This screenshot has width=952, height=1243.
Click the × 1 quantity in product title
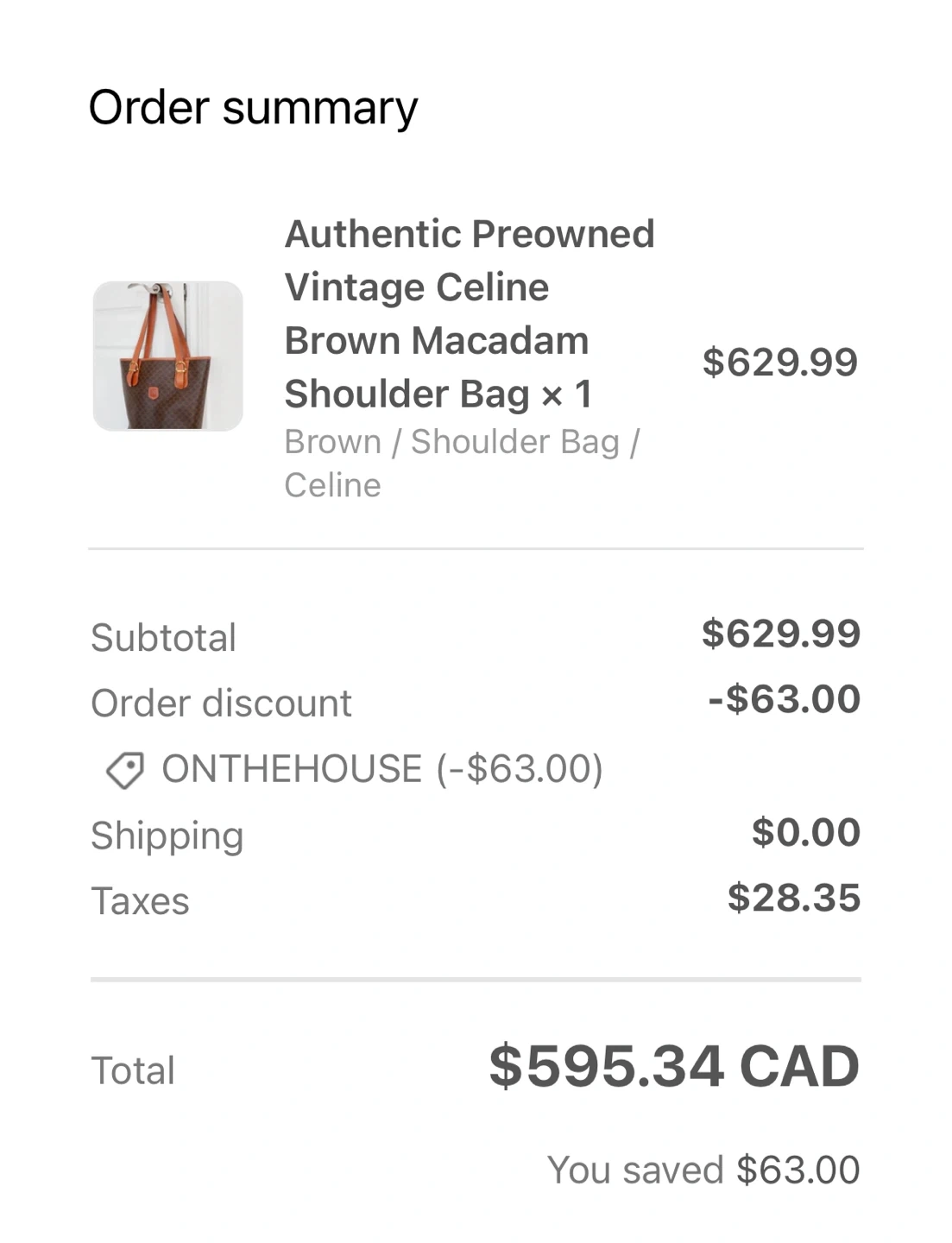[x=566, y=394]
